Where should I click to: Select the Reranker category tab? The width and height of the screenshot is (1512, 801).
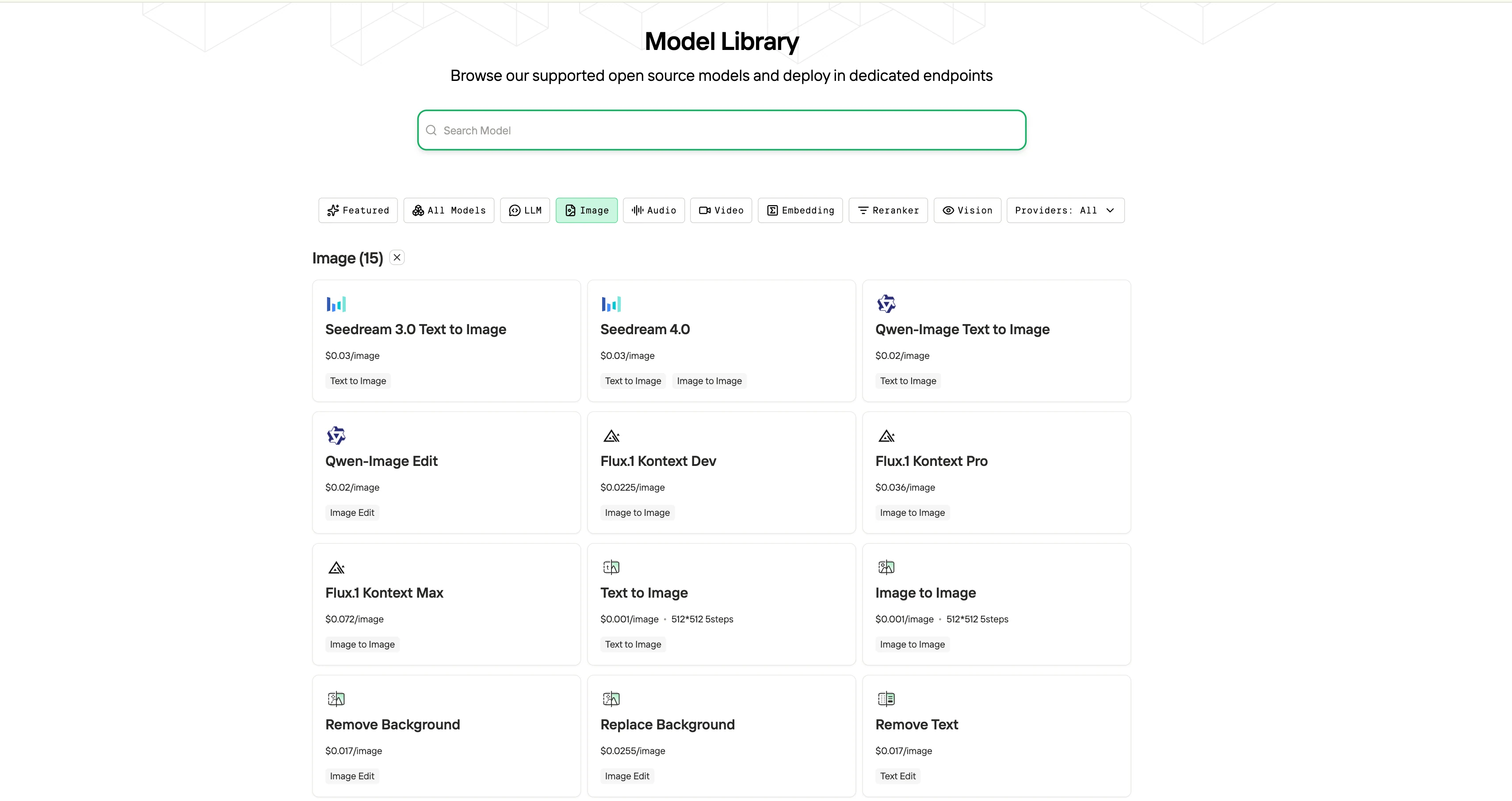pyautogui.click(x=888, y=210)
